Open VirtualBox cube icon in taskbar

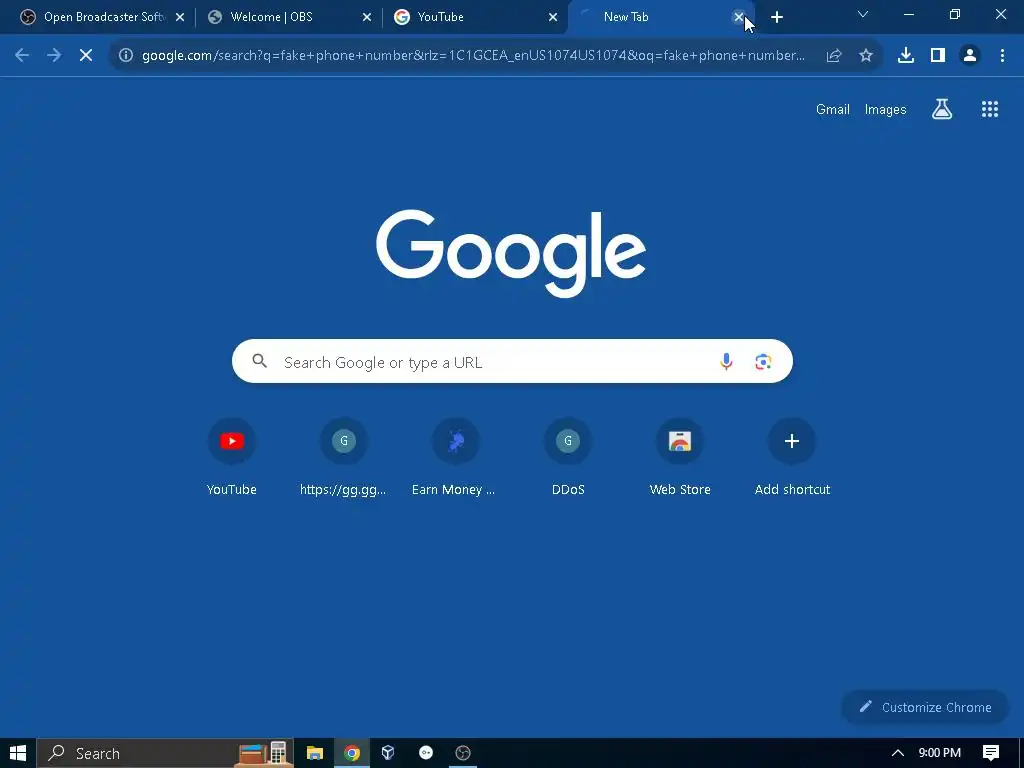(388, 753)
